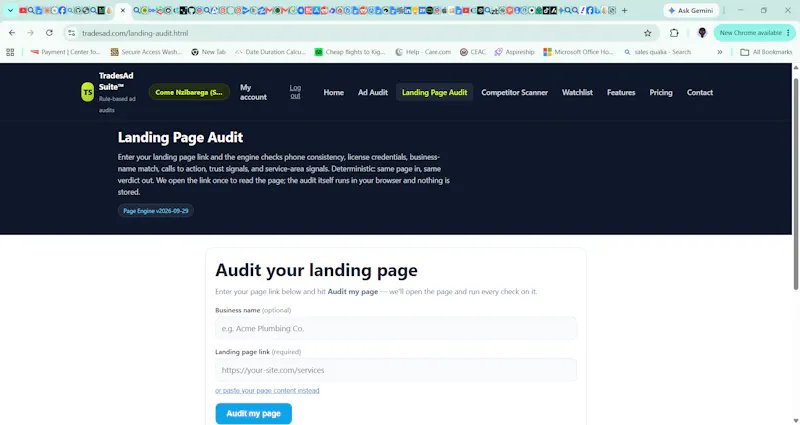Screen dimensions: 800x425
Task: Open a new tab with the plus icon
Action: (x=624, y=10)
